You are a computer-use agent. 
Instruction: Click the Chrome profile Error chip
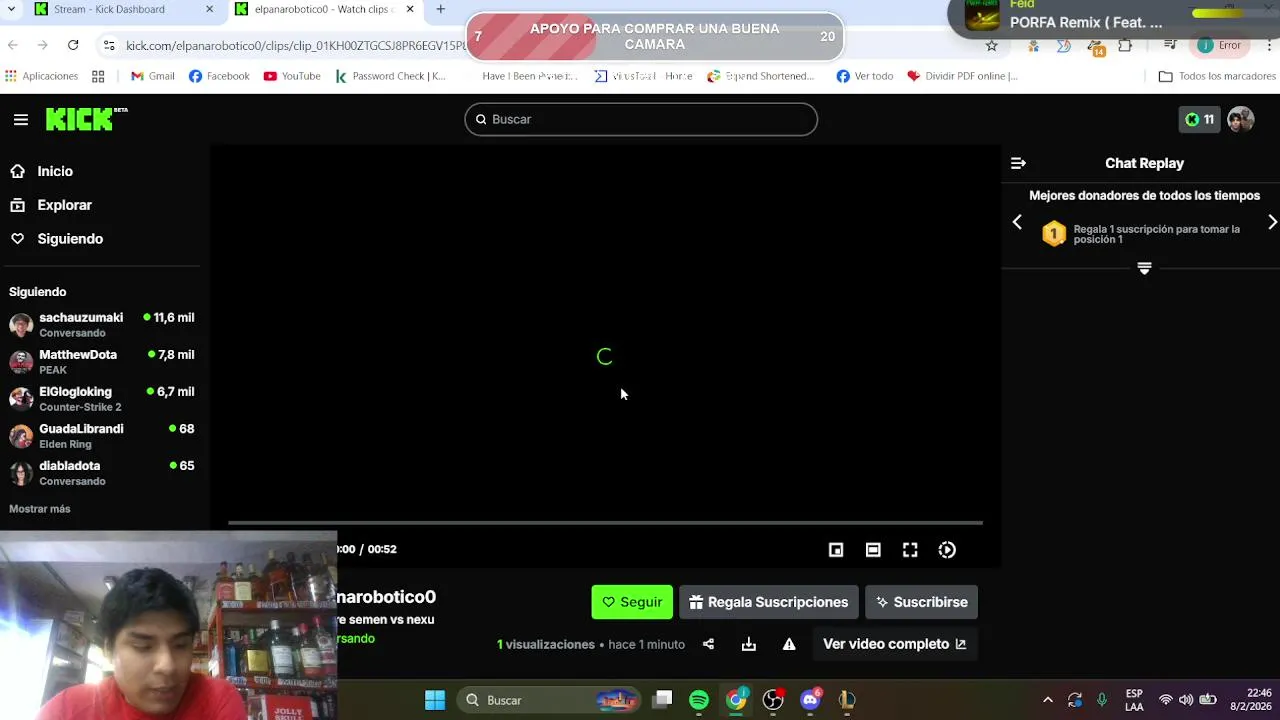click(x=1220, y=45)
